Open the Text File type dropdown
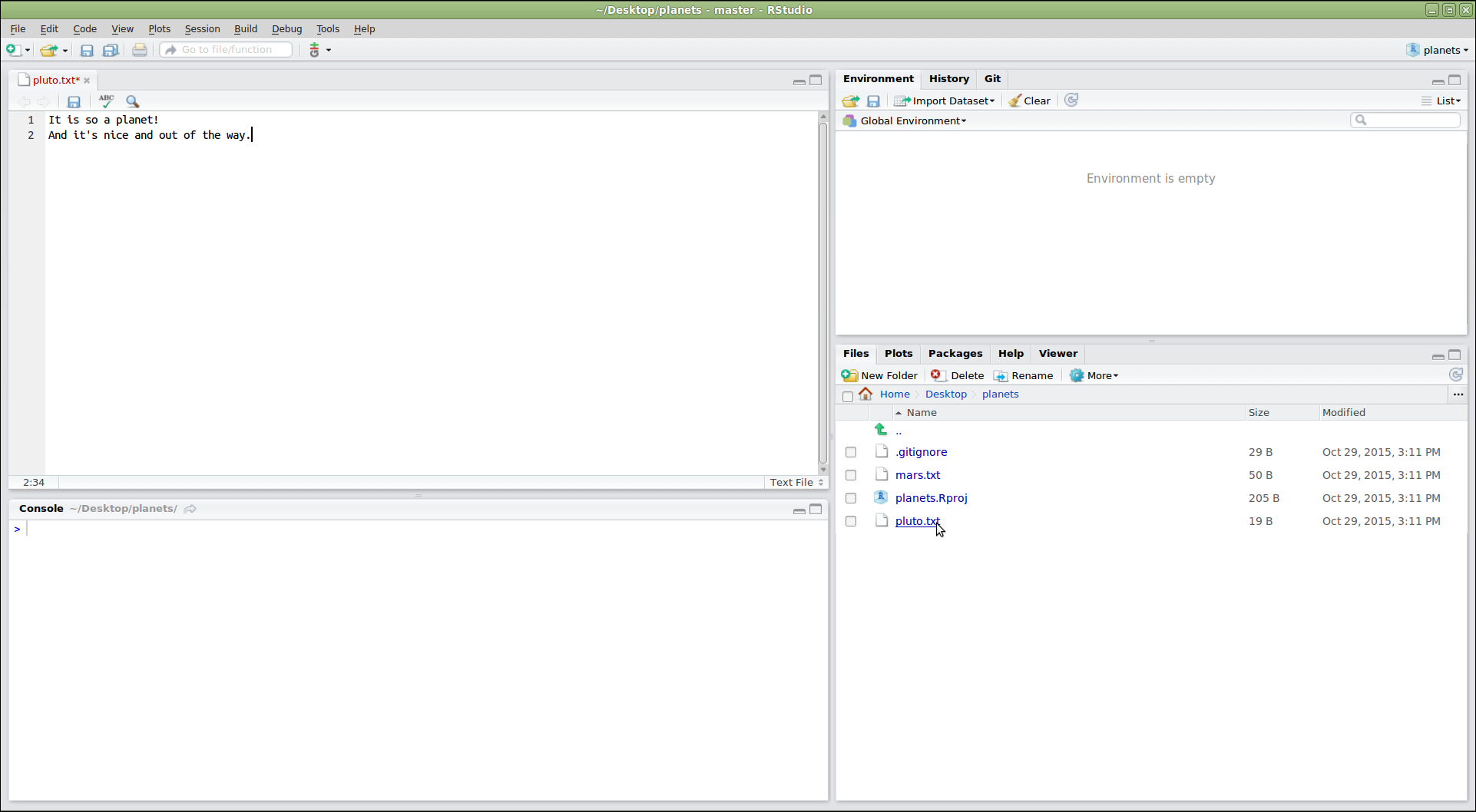The width and height of the screenshot is (1476, 812). coord(795,482)
